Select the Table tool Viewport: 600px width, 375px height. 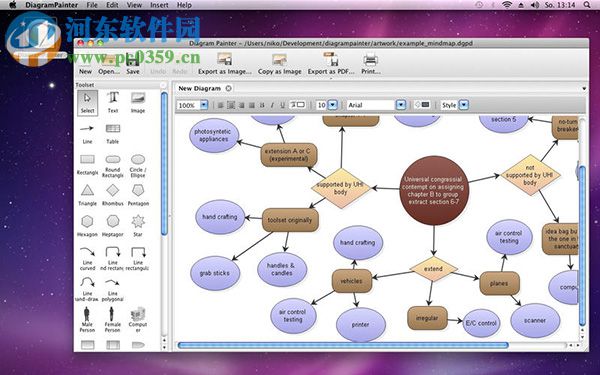point(112,133)
